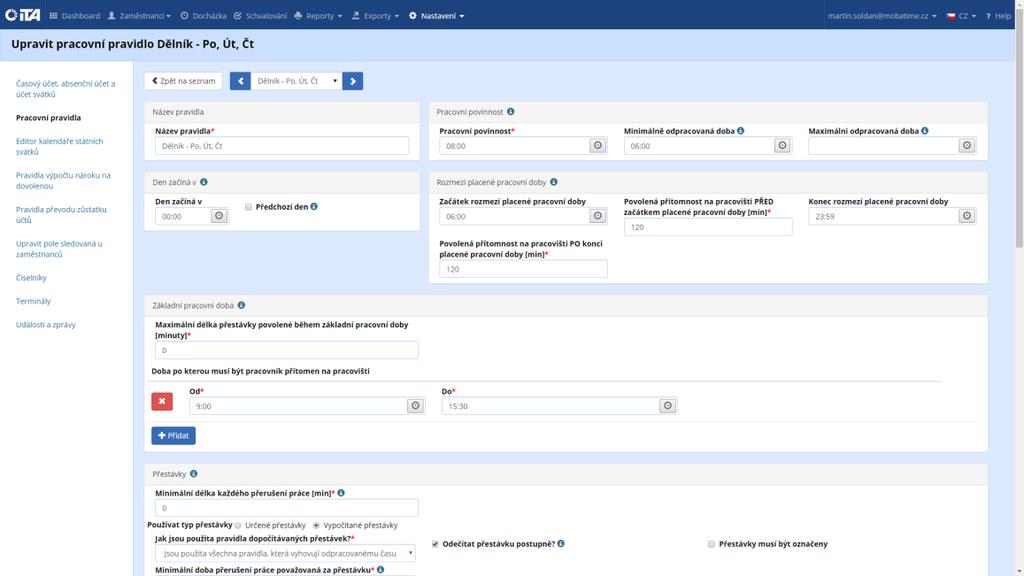
Task: Go to next work rule arrow
Action: tap(353, 81)
